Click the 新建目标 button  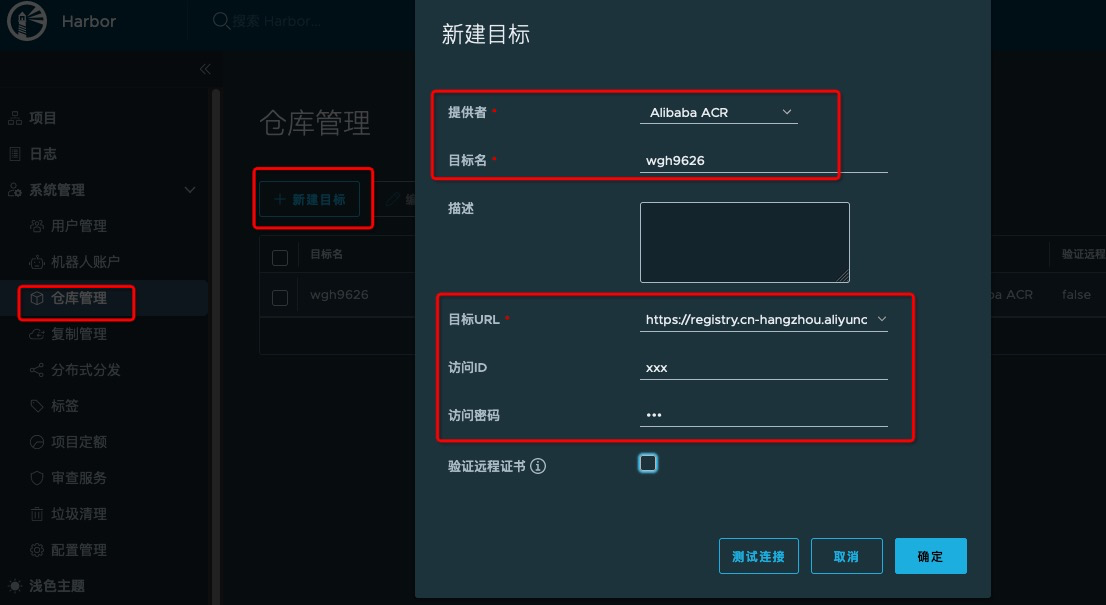[x=310, y=200]
